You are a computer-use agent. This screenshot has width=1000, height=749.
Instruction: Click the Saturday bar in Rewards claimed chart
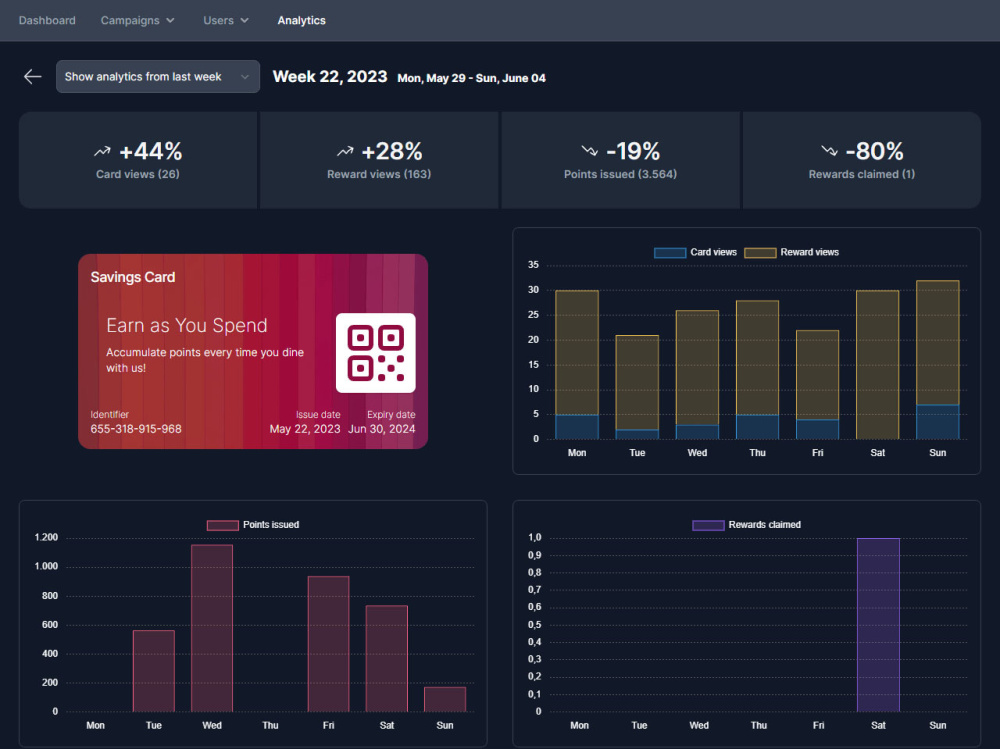[x=878, y=625]
